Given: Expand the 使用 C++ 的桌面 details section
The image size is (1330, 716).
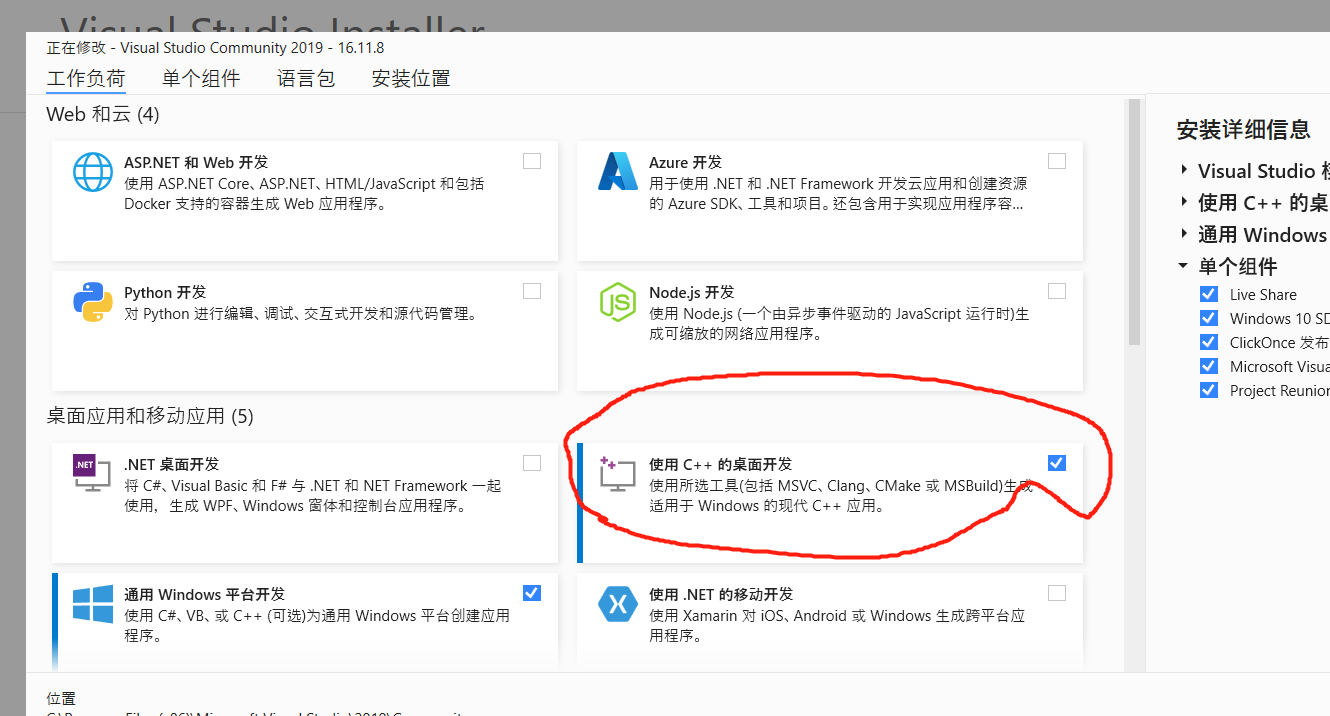Looking at the screenshot, I should click(1185, 203).
